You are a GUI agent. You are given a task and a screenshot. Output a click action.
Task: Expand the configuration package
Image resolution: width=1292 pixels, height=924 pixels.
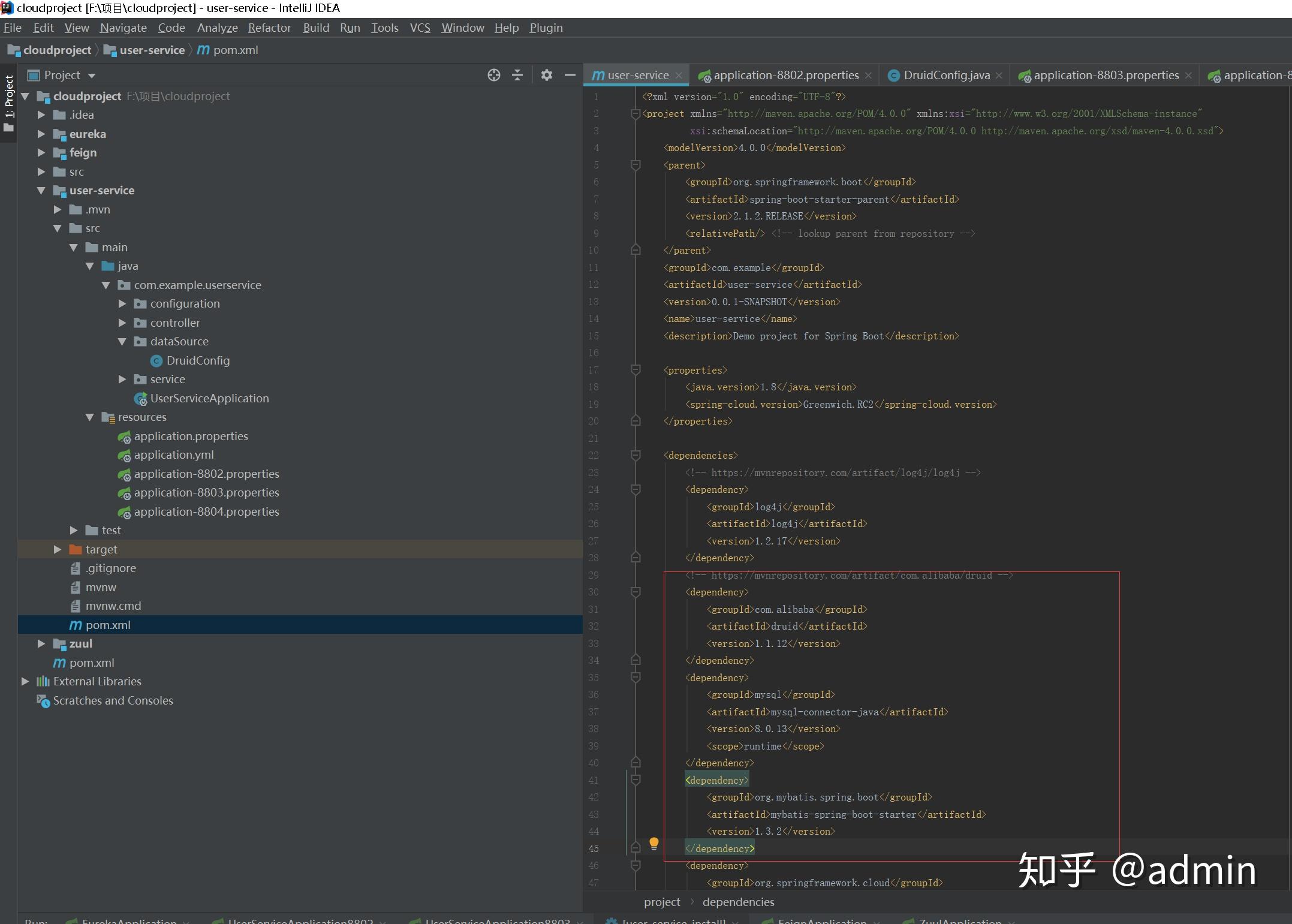click(x=122, y=304)
